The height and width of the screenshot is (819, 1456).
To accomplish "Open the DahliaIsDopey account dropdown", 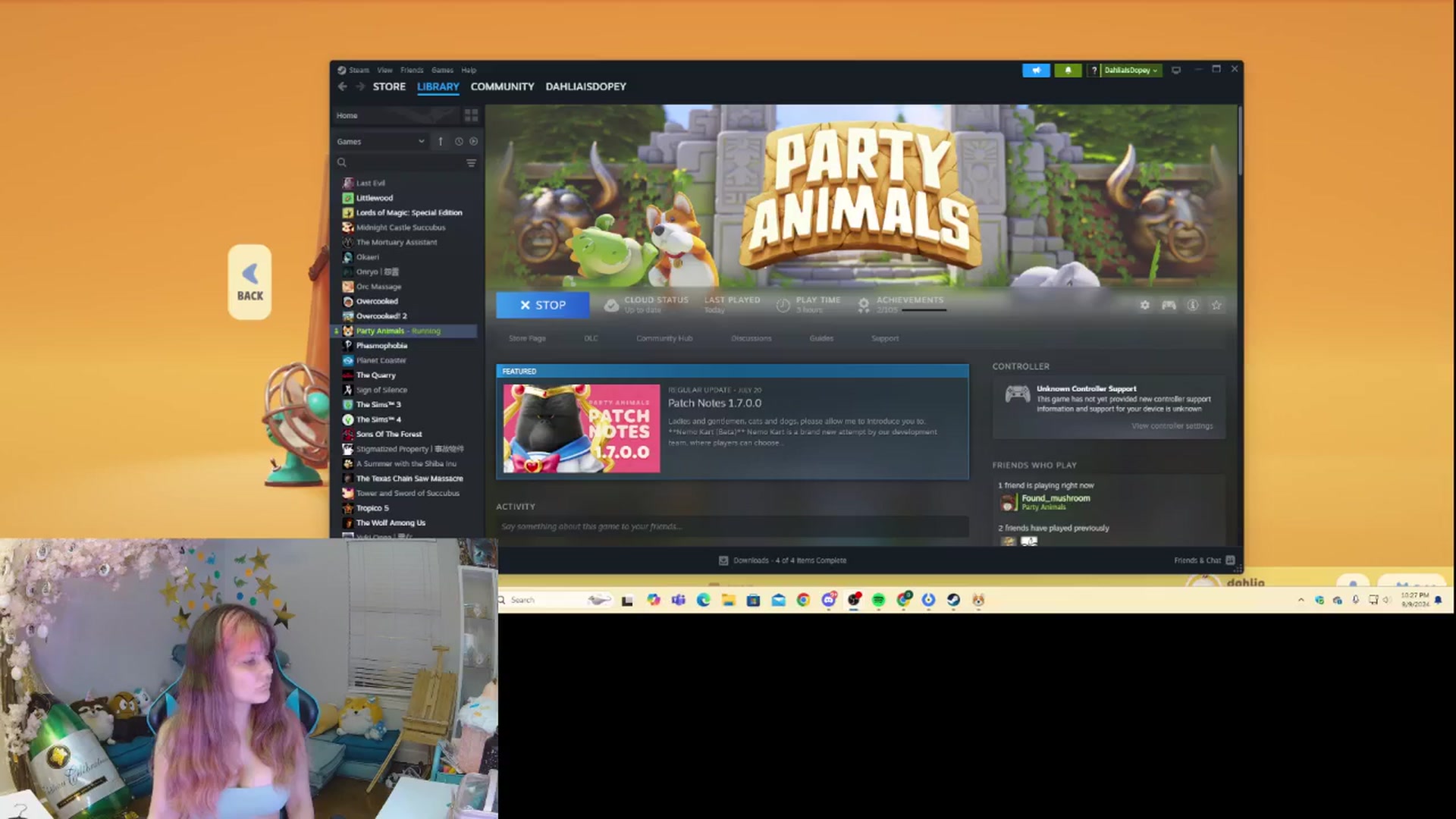I will [1131, 70].
